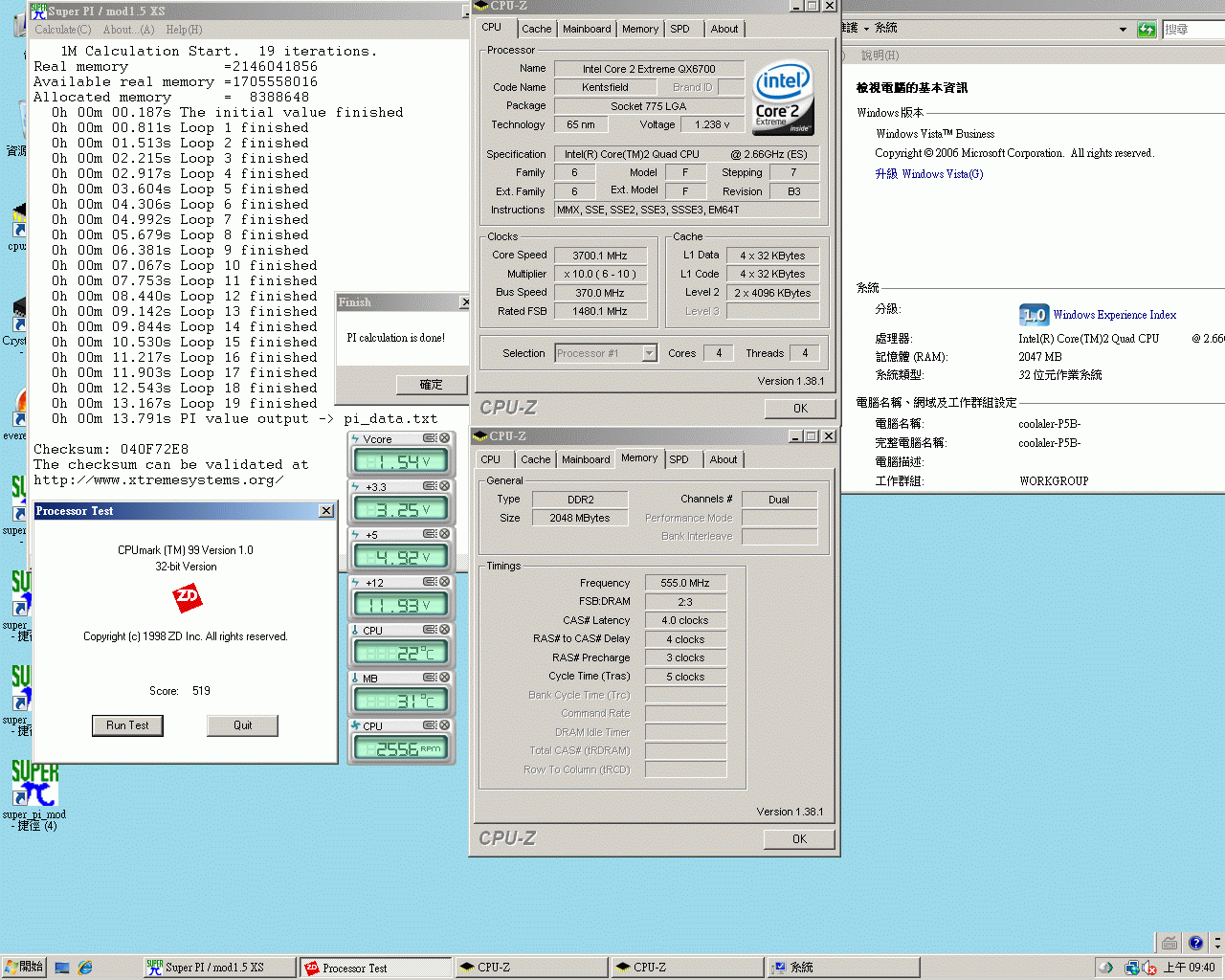The height and width of the screenshot is (980, 1225).
Task: Click the memory Frequency value 555.0 MHz
Action: click(x=685, y=583)
